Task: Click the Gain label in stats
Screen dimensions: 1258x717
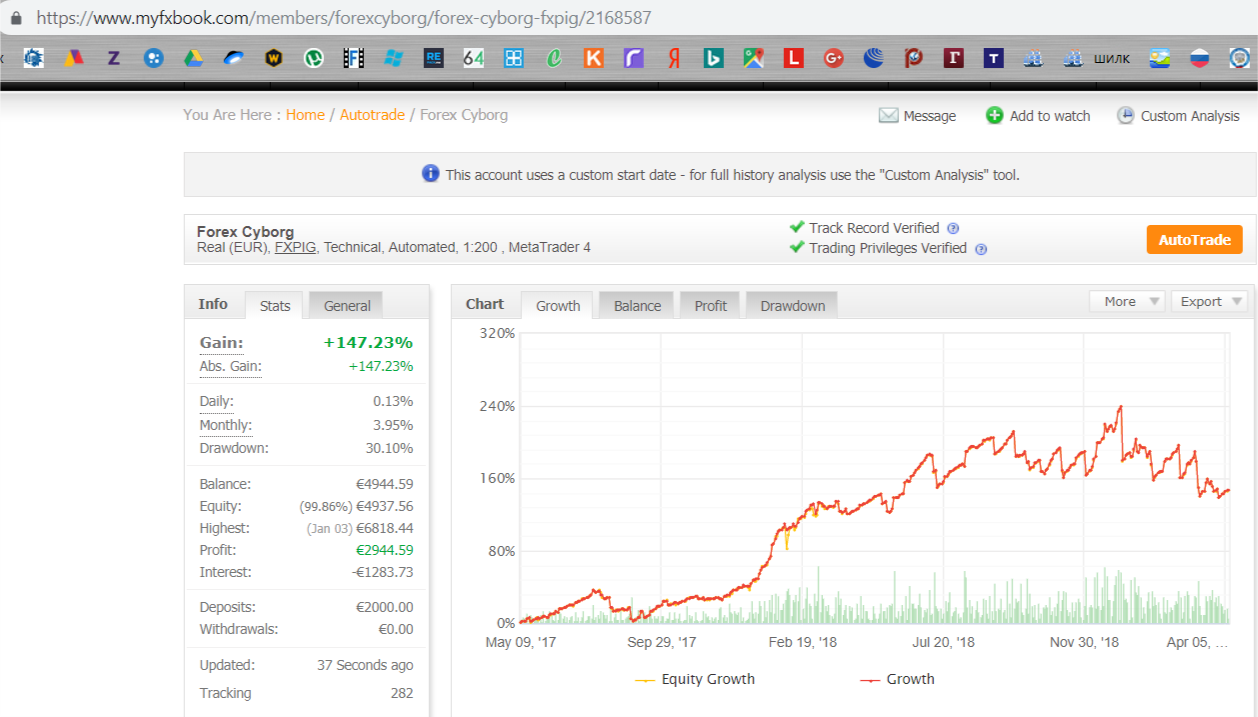Action: (221, 343)
